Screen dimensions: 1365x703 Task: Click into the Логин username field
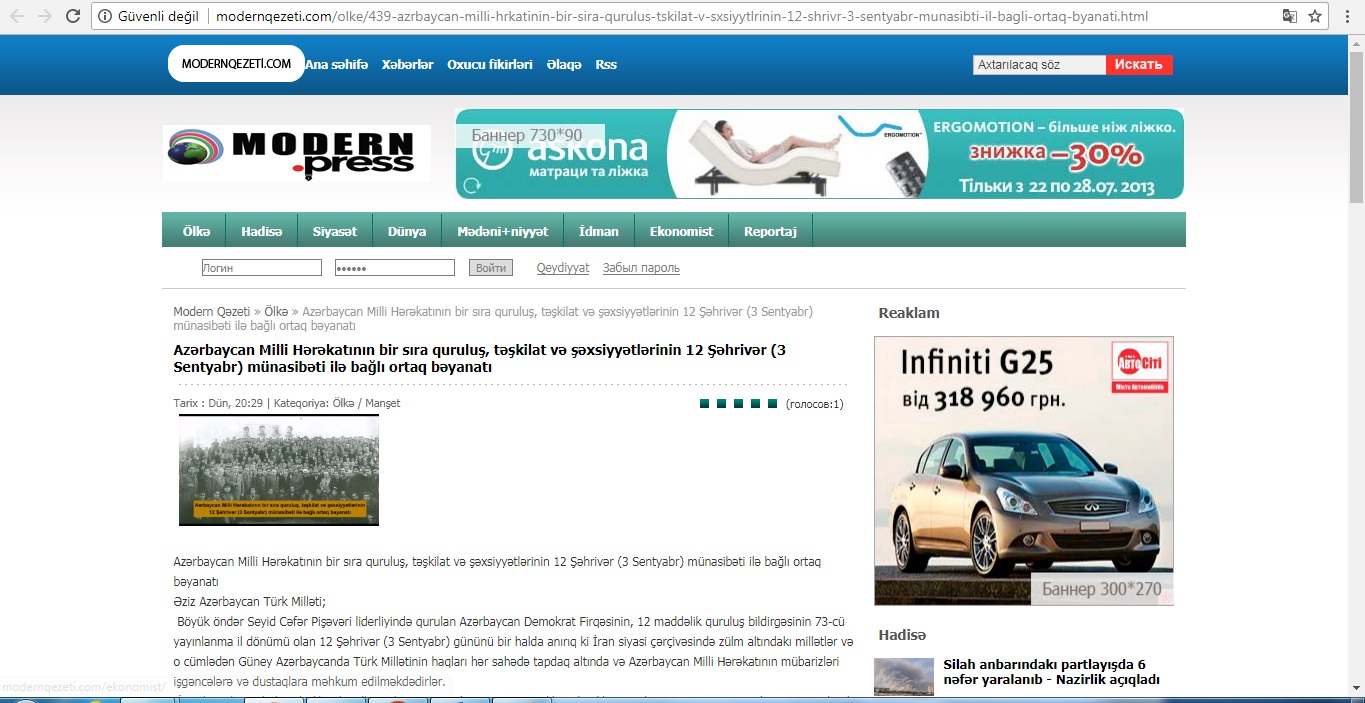[x=261, y=268]
